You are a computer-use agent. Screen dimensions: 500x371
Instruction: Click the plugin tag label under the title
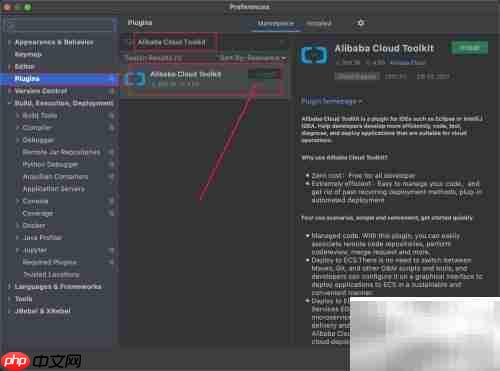(357, 76)
